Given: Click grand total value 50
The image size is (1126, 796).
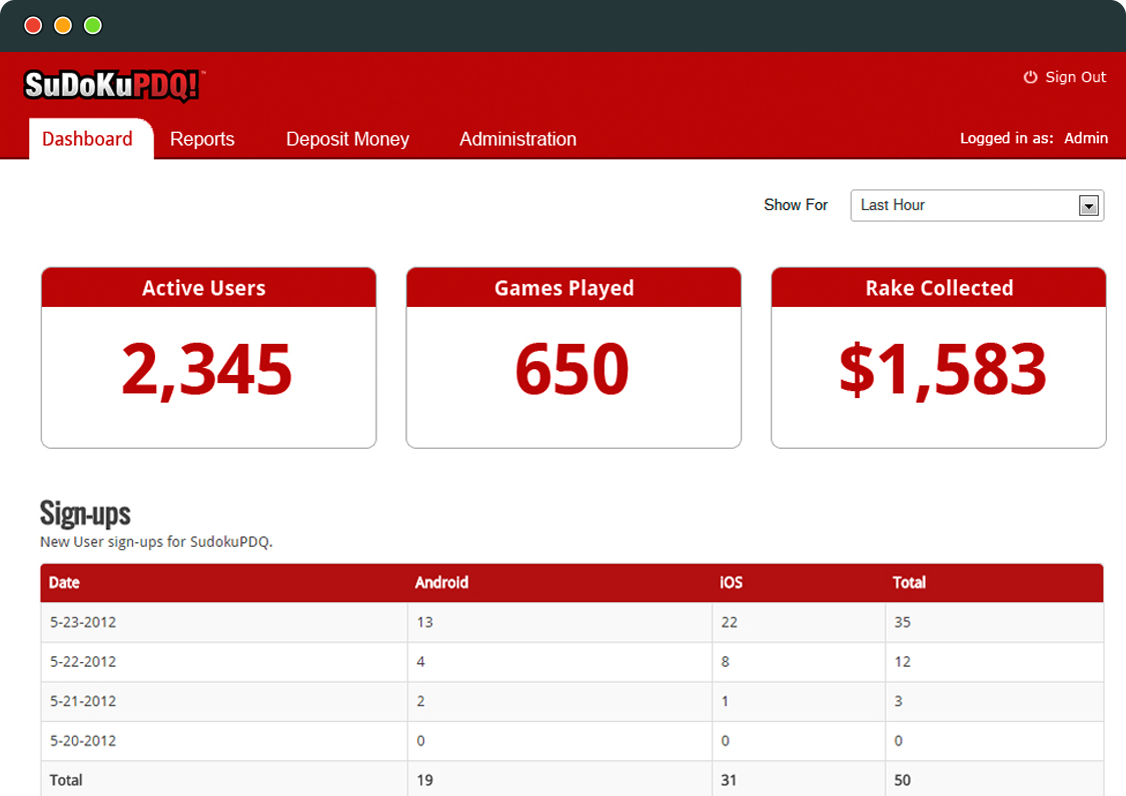Looking at the screenshot, I should point(902,780).
